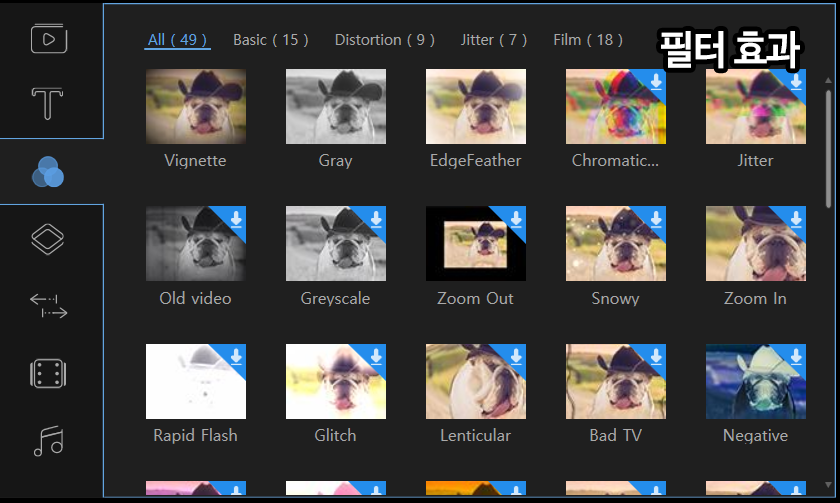Download the Glitch filter via its arrow badge

point(376,356)
